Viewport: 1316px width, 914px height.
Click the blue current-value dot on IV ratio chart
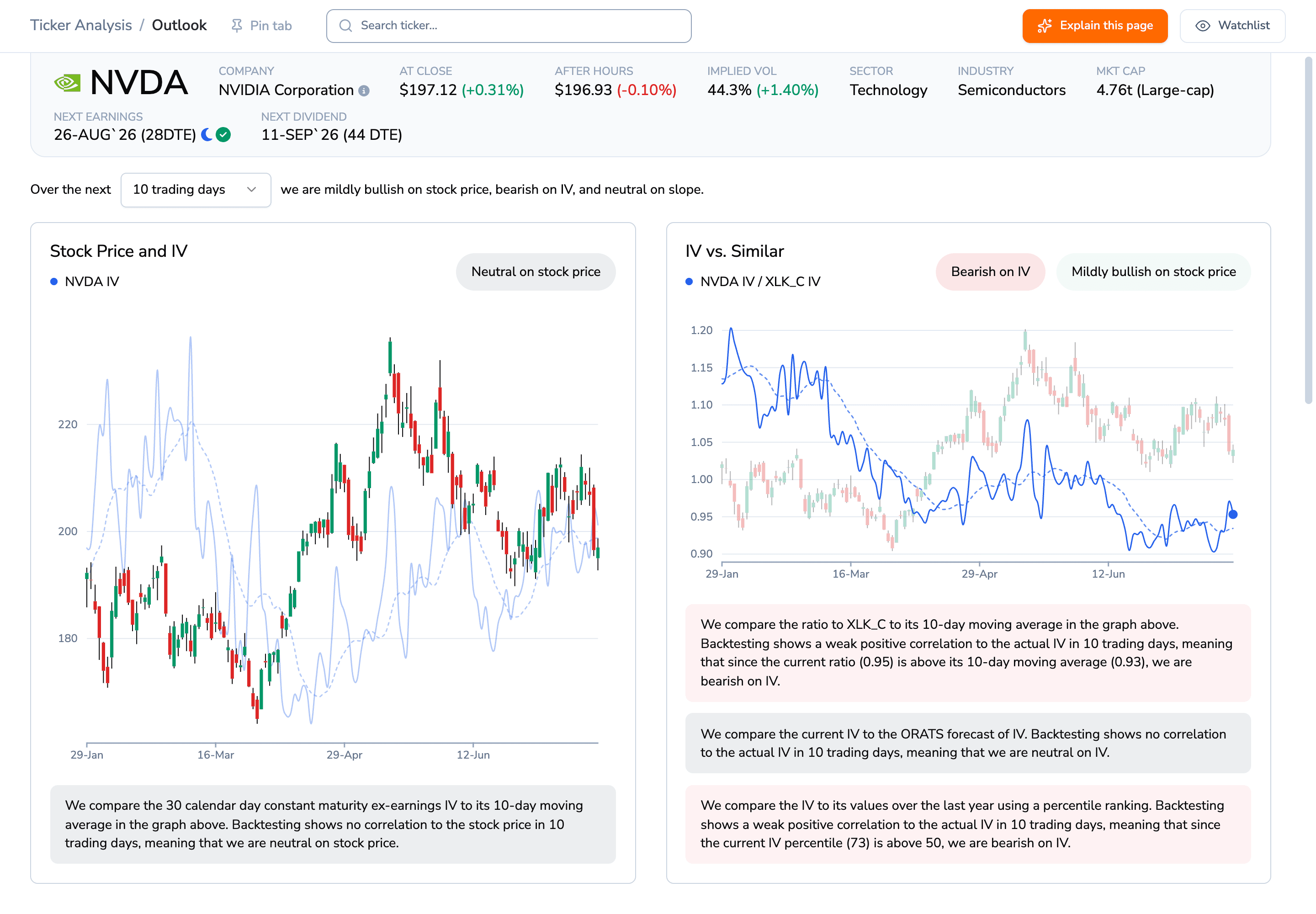click(1233, 514)
